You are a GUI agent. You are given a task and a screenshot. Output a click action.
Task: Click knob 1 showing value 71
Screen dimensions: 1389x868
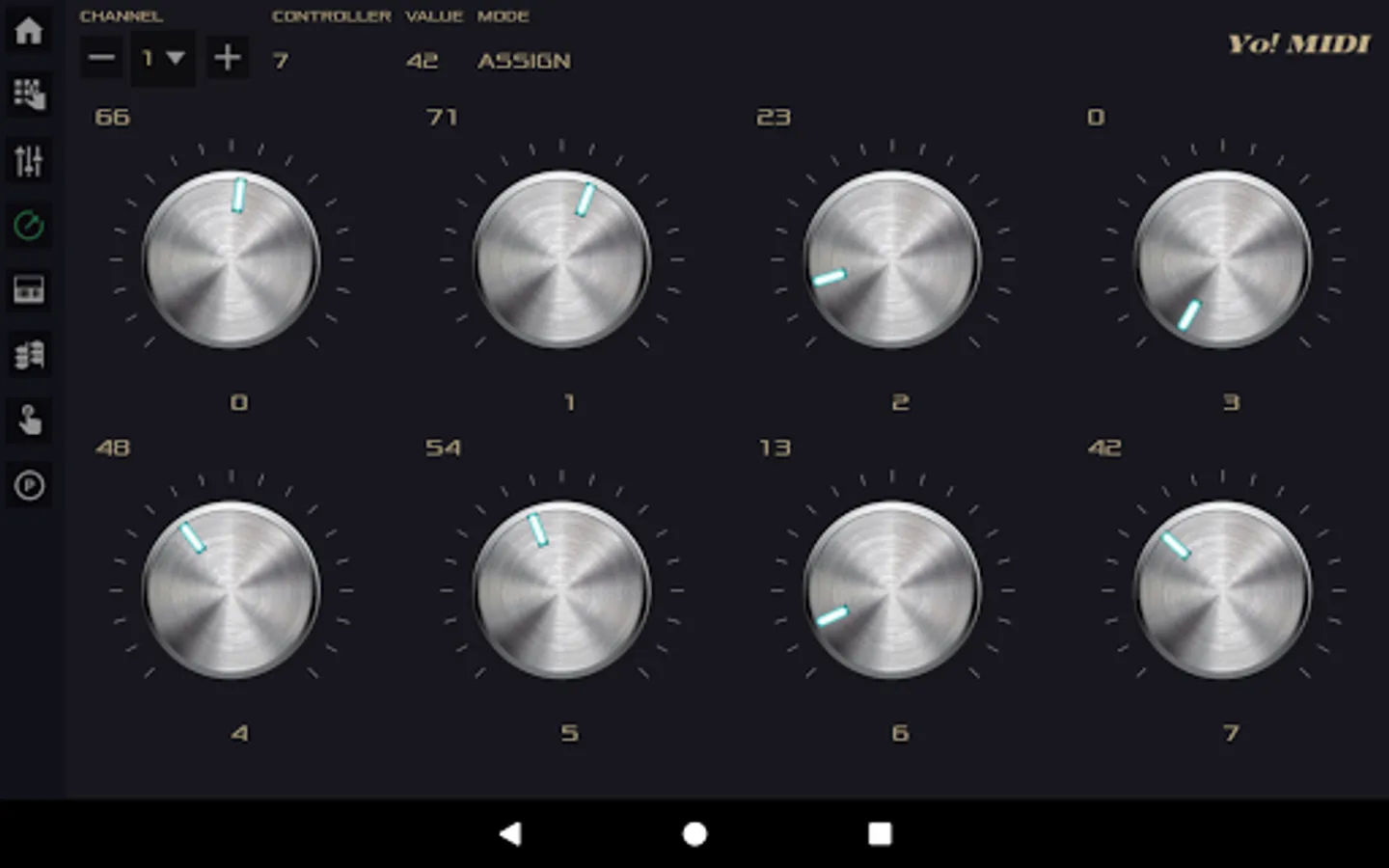click(x=561, y=259)
